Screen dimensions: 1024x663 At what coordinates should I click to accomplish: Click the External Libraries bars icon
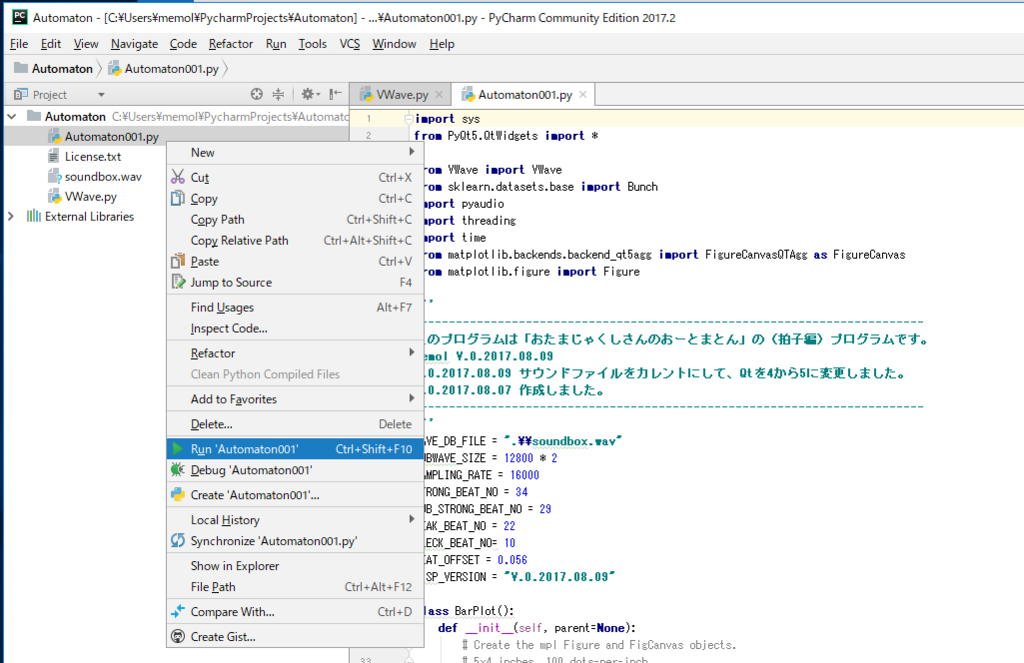(x=33, y=216)
